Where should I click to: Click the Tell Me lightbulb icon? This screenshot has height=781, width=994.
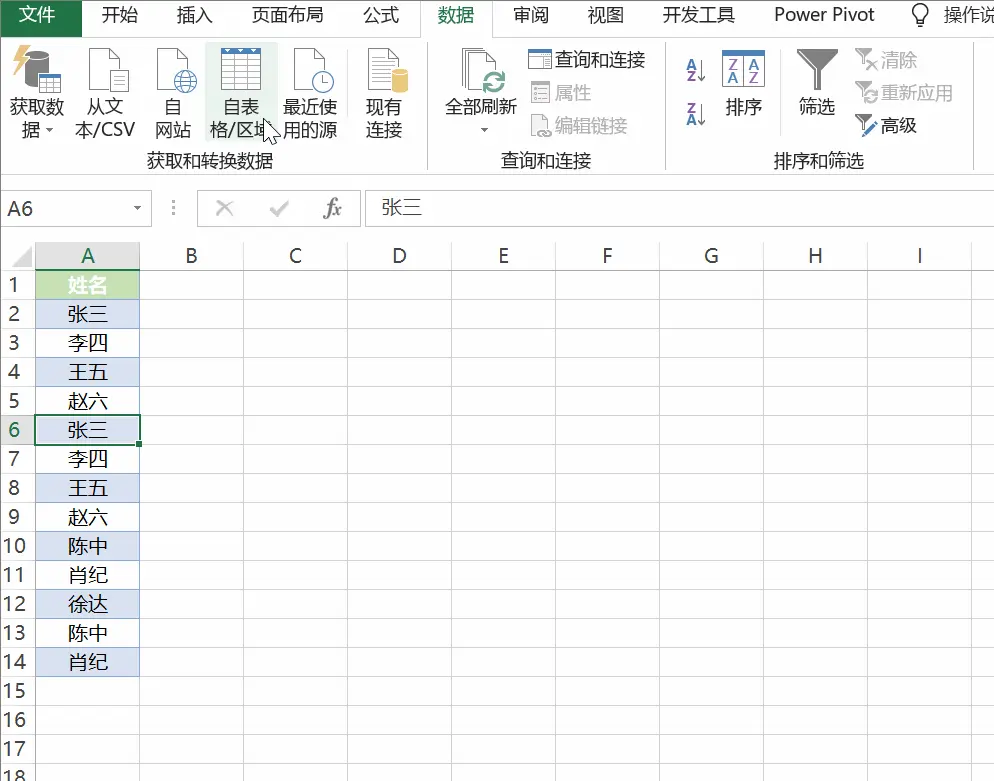920,15
